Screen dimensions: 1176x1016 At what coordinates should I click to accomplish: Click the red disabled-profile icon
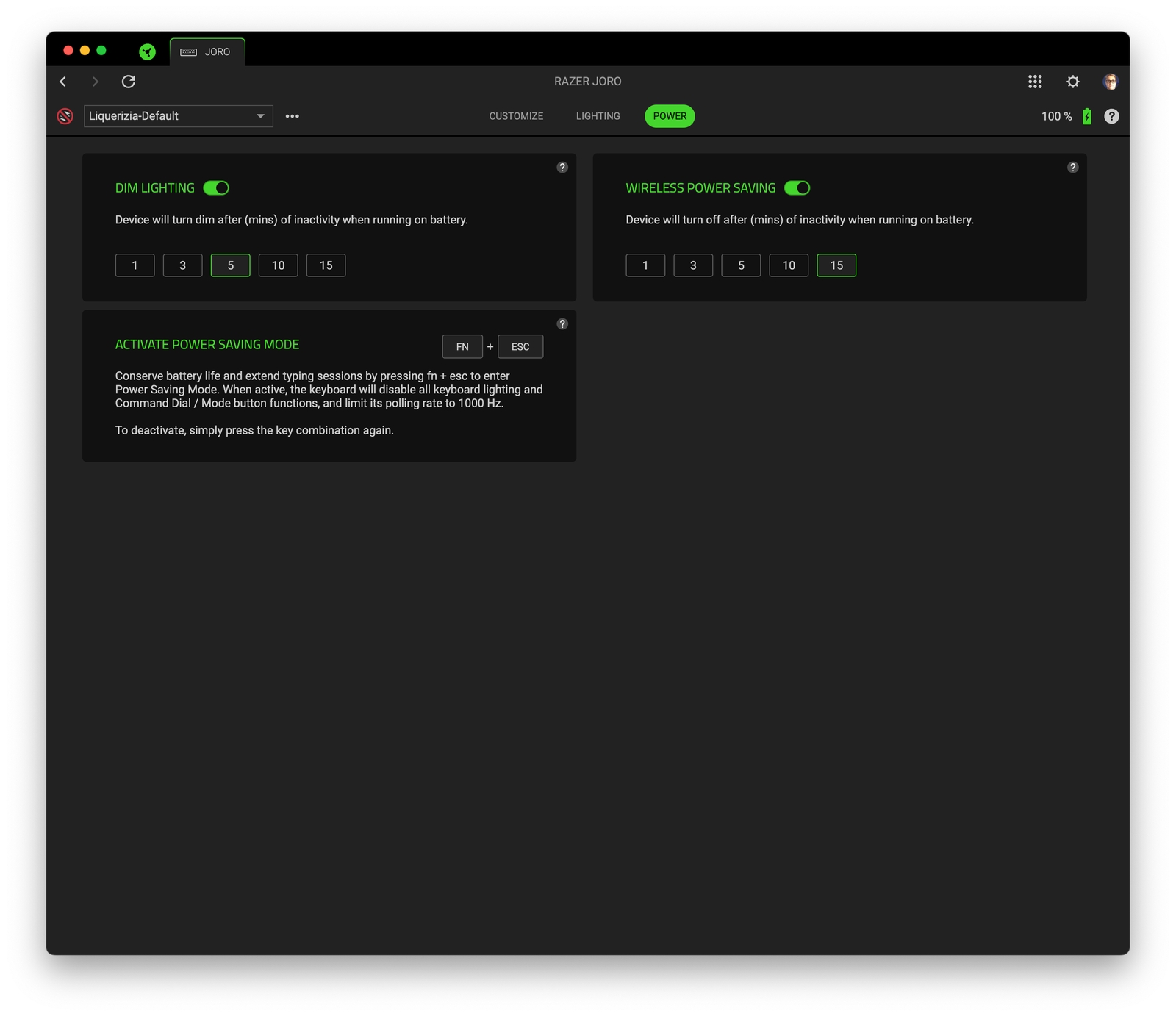pos(65,116)
